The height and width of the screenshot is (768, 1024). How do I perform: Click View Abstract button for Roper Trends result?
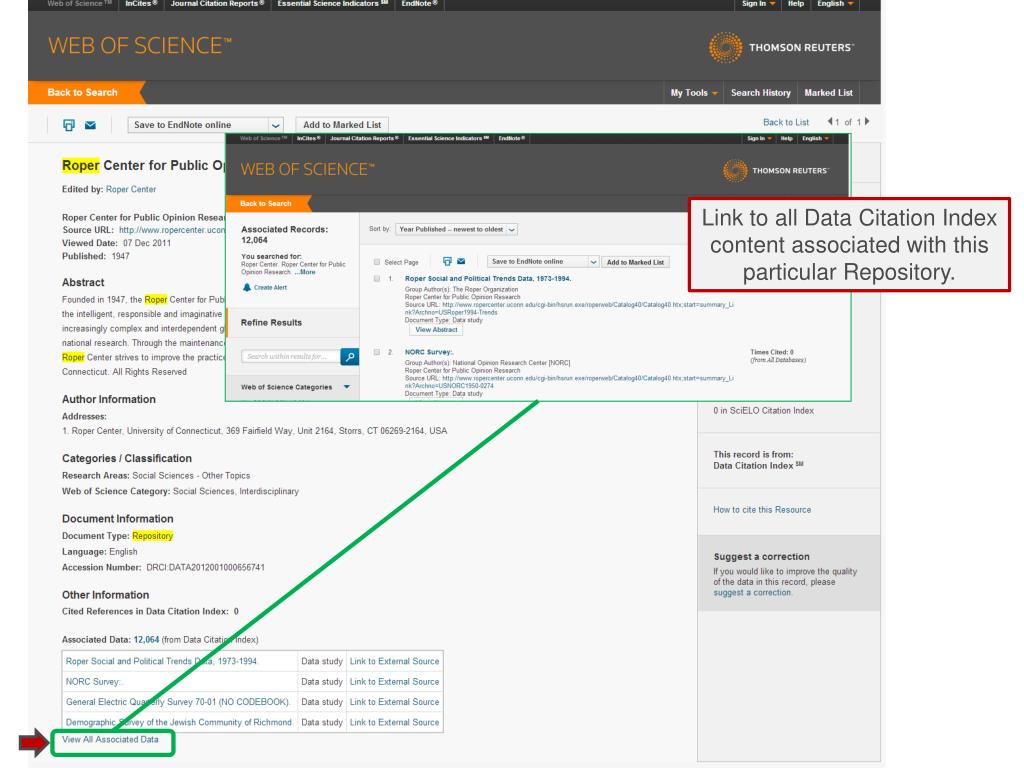pyautogui.click(x=436, y=330)
